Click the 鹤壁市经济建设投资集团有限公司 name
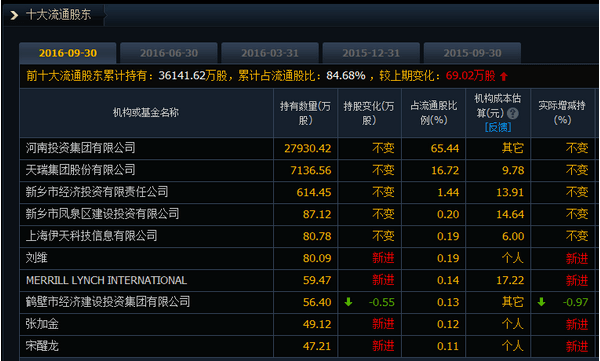 (108, 302)
